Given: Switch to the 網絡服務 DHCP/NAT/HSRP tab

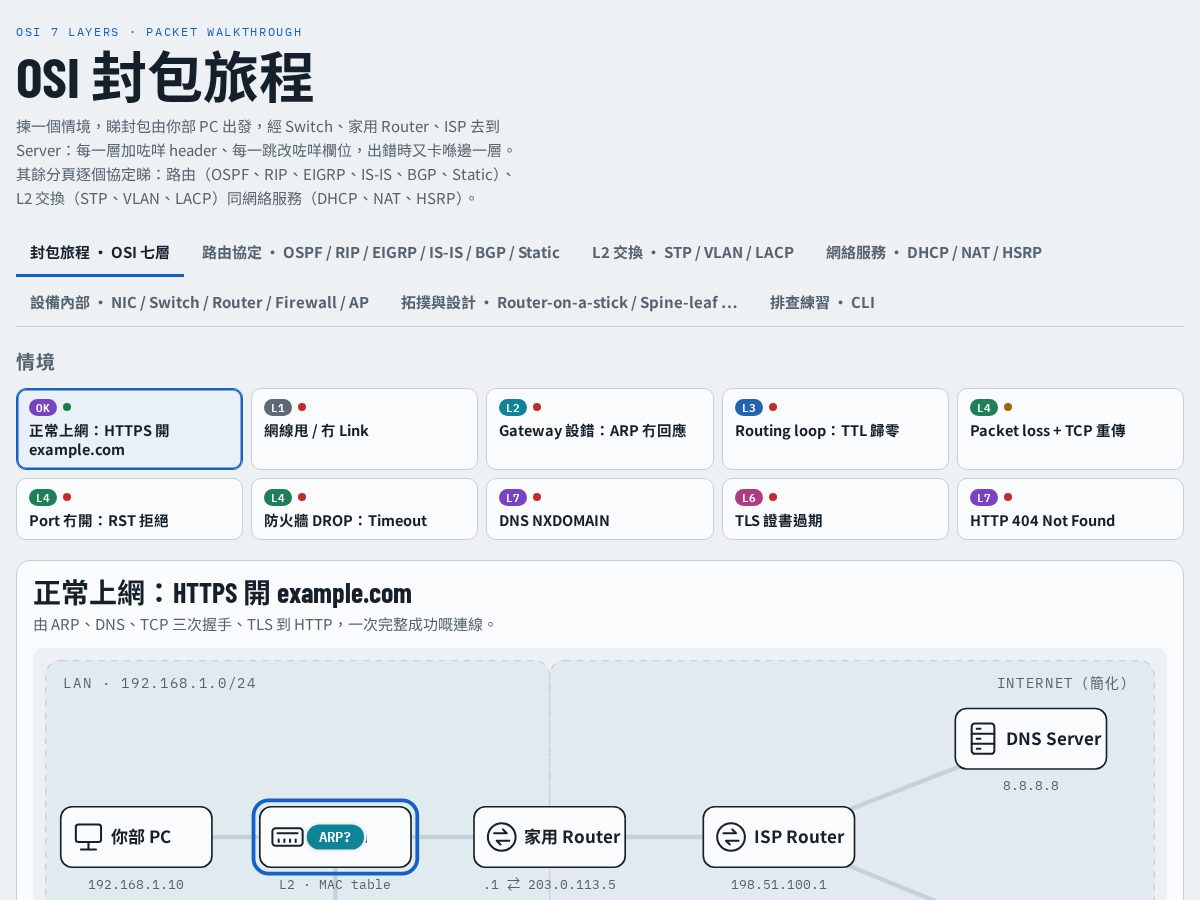Looking at the screenshot, I should point(934,252).
